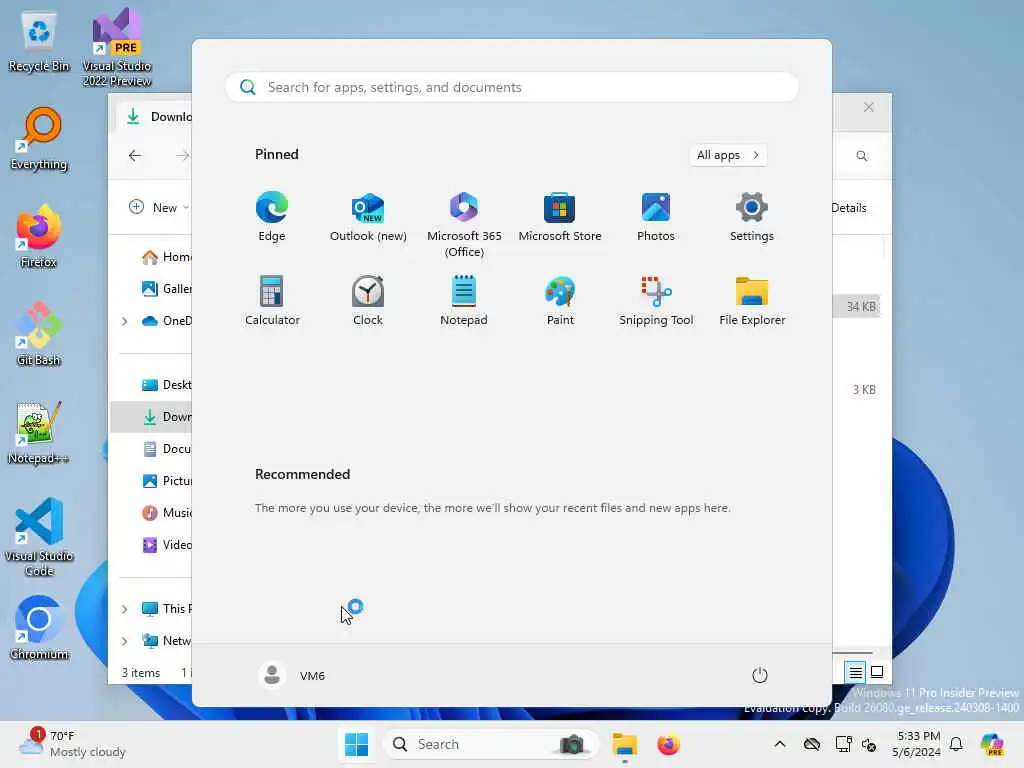Open the Clock app
The image size is (1024, 768).
click(368, 301)
